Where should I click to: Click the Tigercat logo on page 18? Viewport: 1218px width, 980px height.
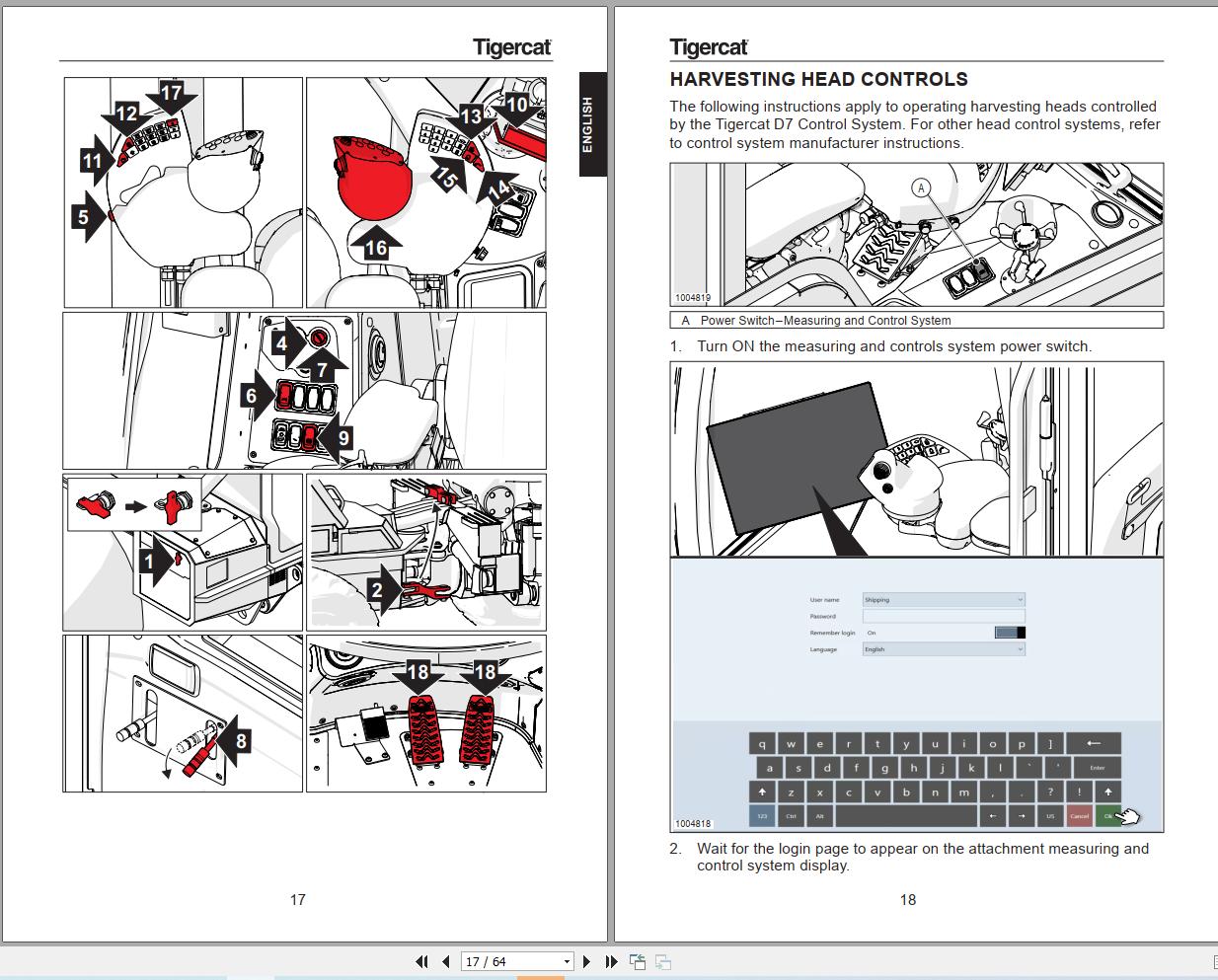(x=709, y=46)
